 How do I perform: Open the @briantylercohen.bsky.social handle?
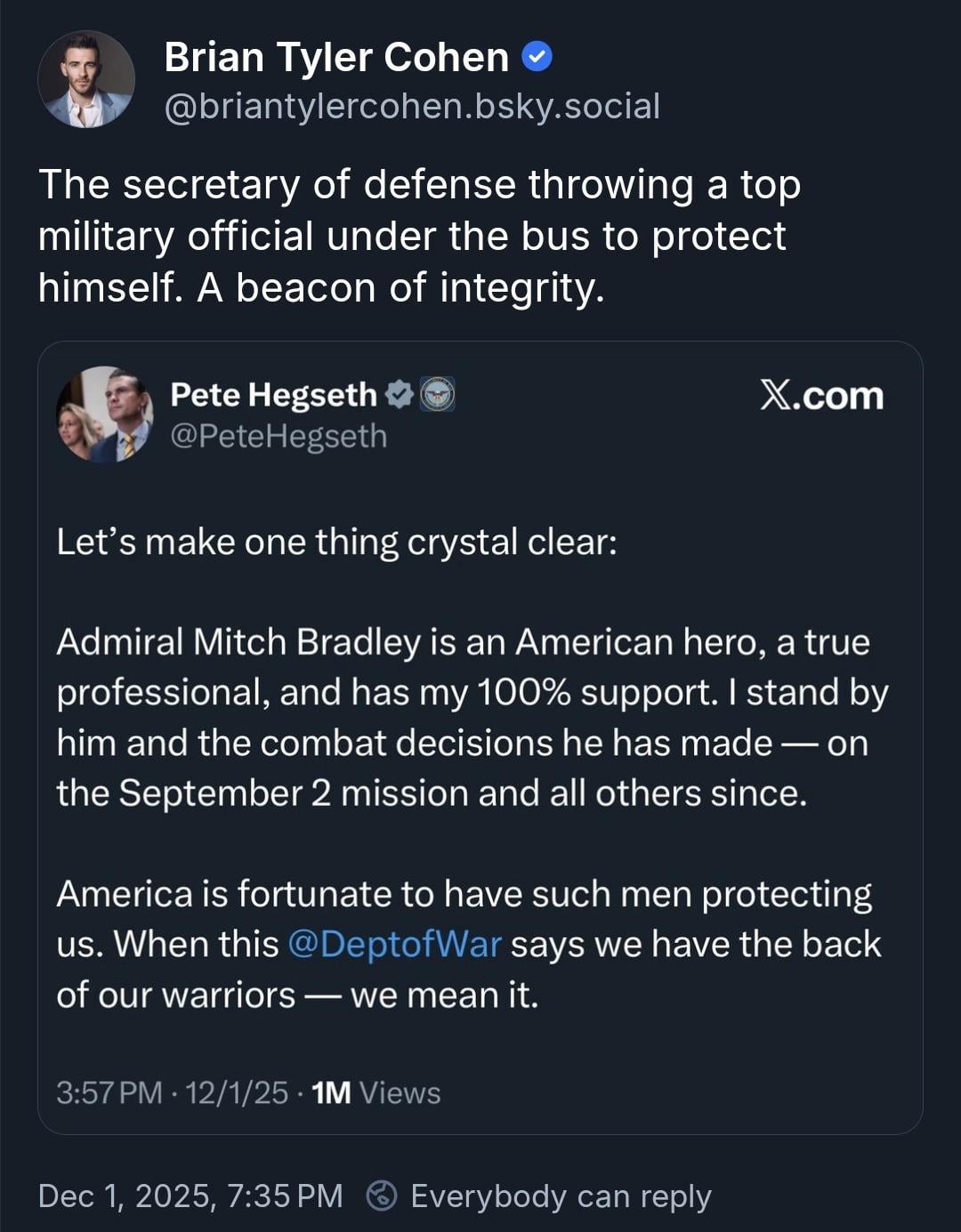(x=412, y=107)
